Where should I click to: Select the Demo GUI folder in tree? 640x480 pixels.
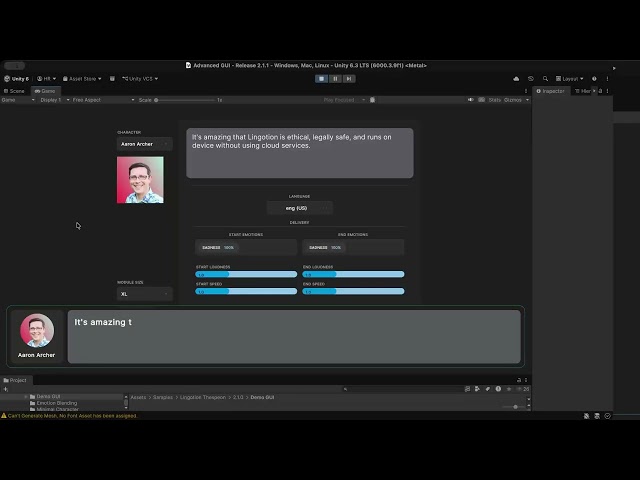tap(48, 396)
